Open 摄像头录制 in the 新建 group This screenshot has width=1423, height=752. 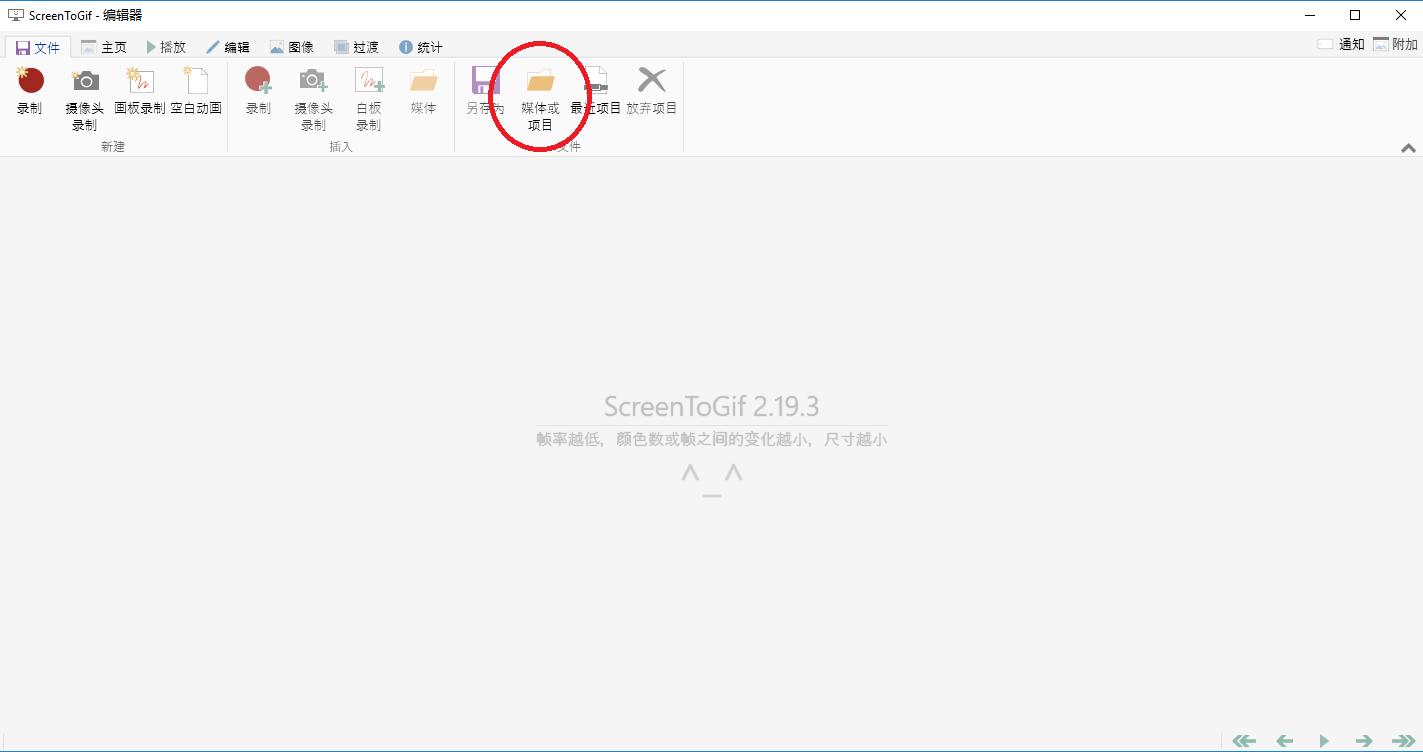pos(85,99)
